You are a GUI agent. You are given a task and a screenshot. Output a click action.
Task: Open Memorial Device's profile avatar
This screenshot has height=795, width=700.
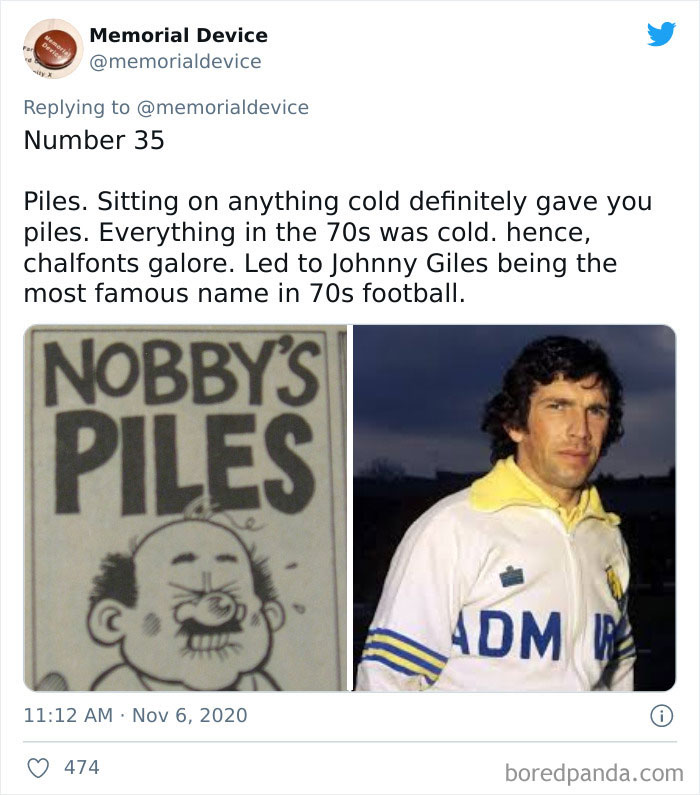50,48
